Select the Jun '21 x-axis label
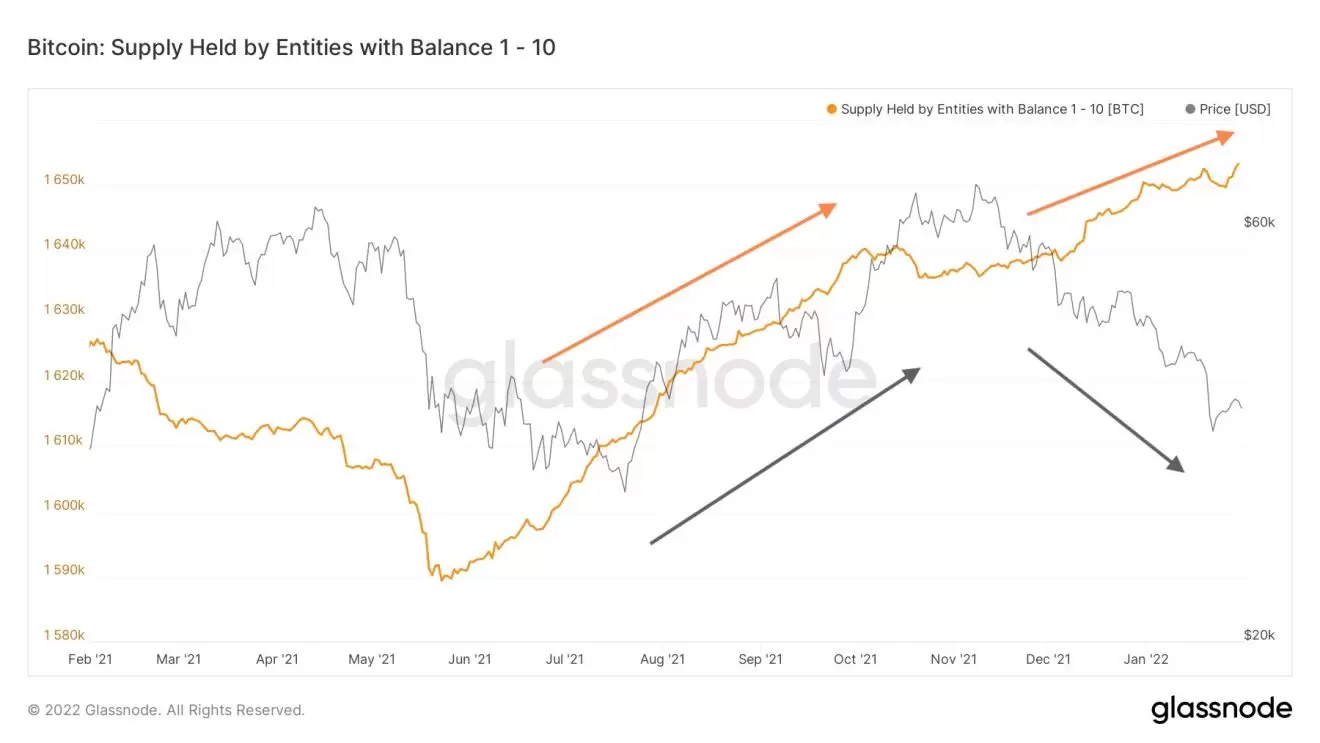Image resolution: width=1320 pixels, height=743 pixels. (x=469, y=659)
